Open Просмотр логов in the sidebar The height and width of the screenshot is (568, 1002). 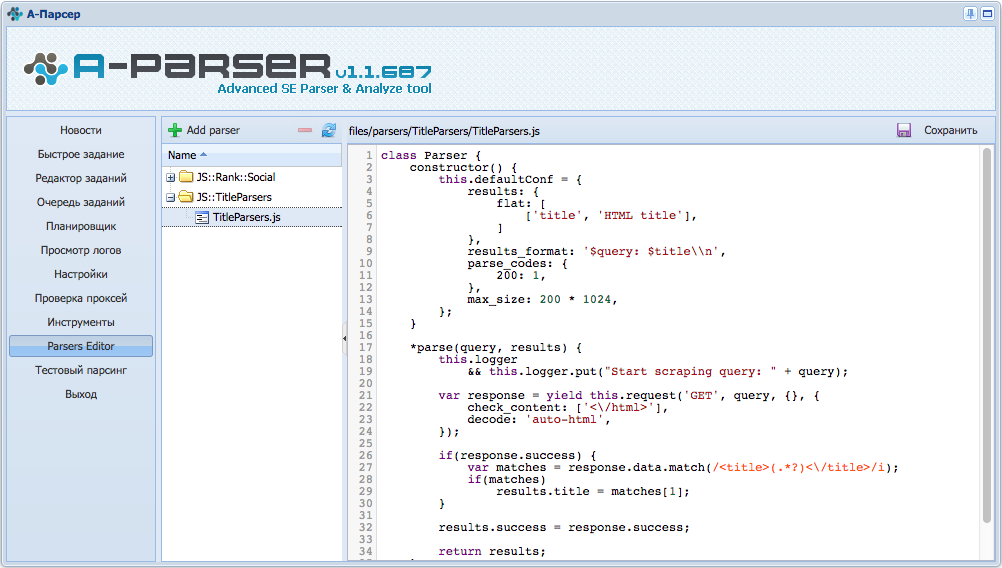click(81, 250)
